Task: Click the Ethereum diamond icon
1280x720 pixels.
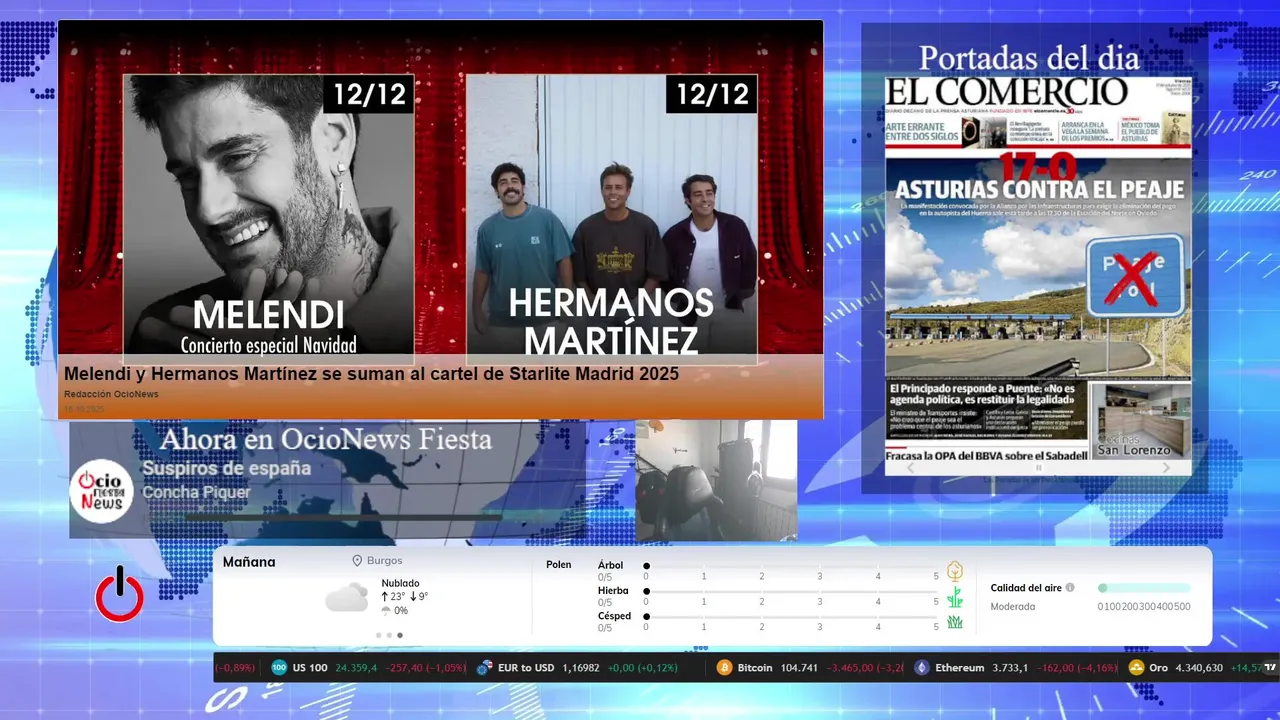Action: point(921,667)
